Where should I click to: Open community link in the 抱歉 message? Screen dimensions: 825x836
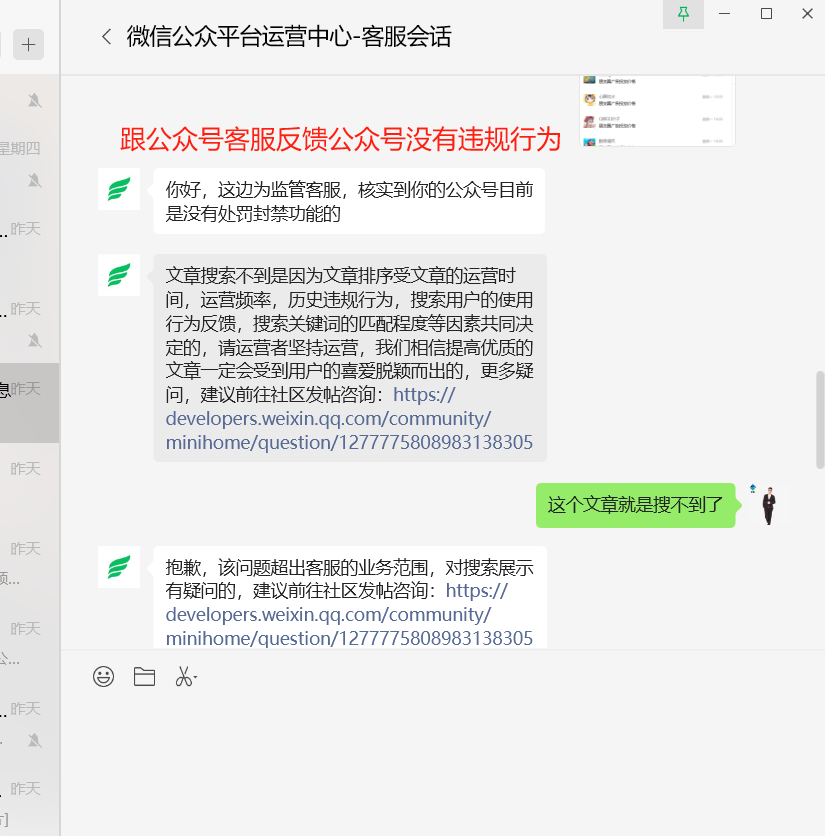coord(349,615)
